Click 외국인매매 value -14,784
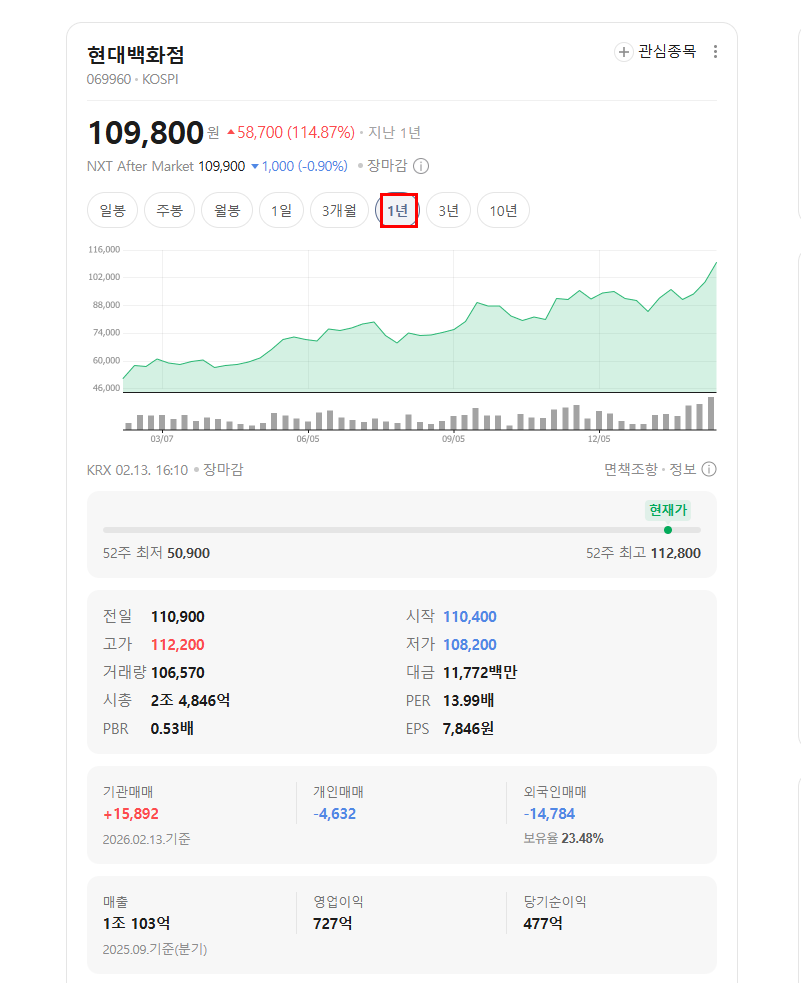The width and height of the screenshot is (801, 983). 549,814
